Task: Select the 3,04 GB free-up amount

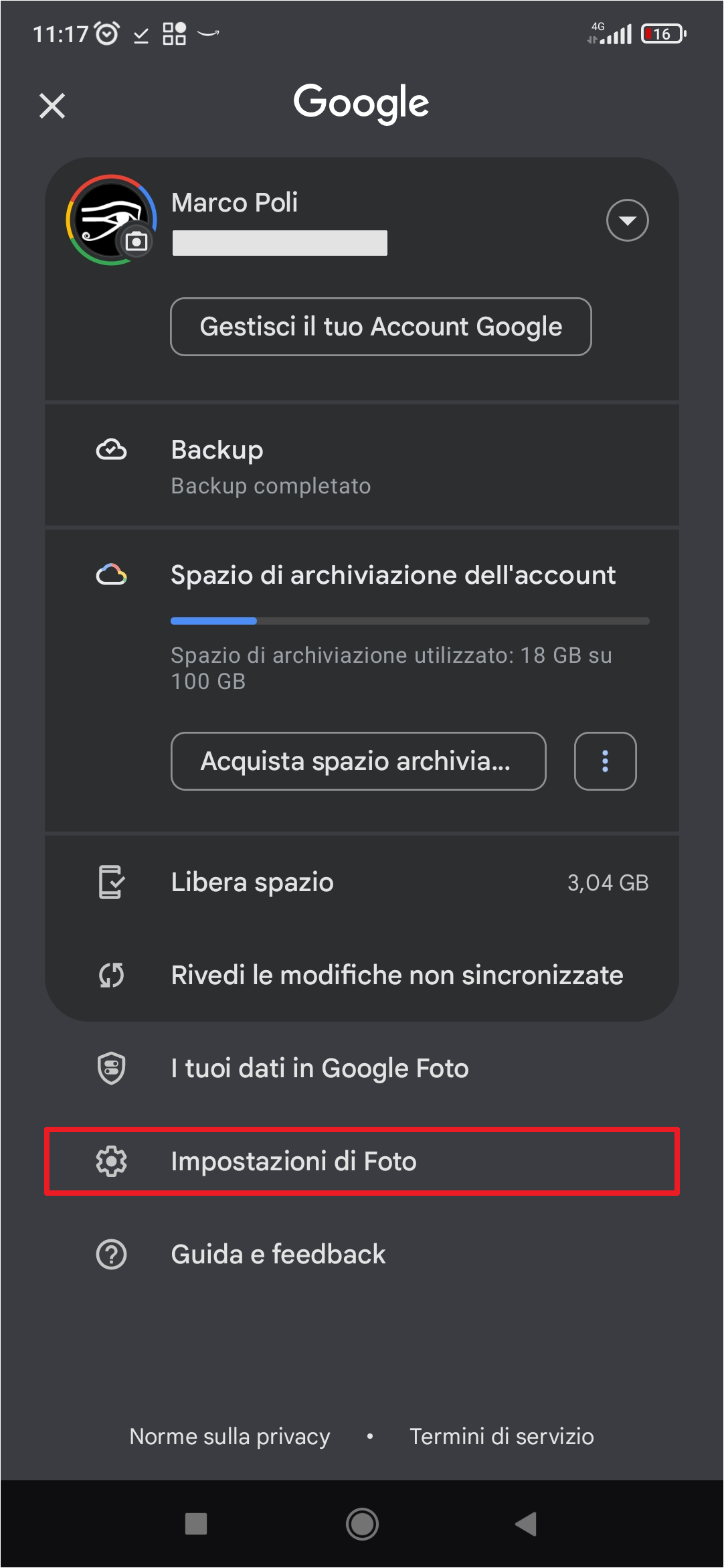Action: [x=608, y=882]
